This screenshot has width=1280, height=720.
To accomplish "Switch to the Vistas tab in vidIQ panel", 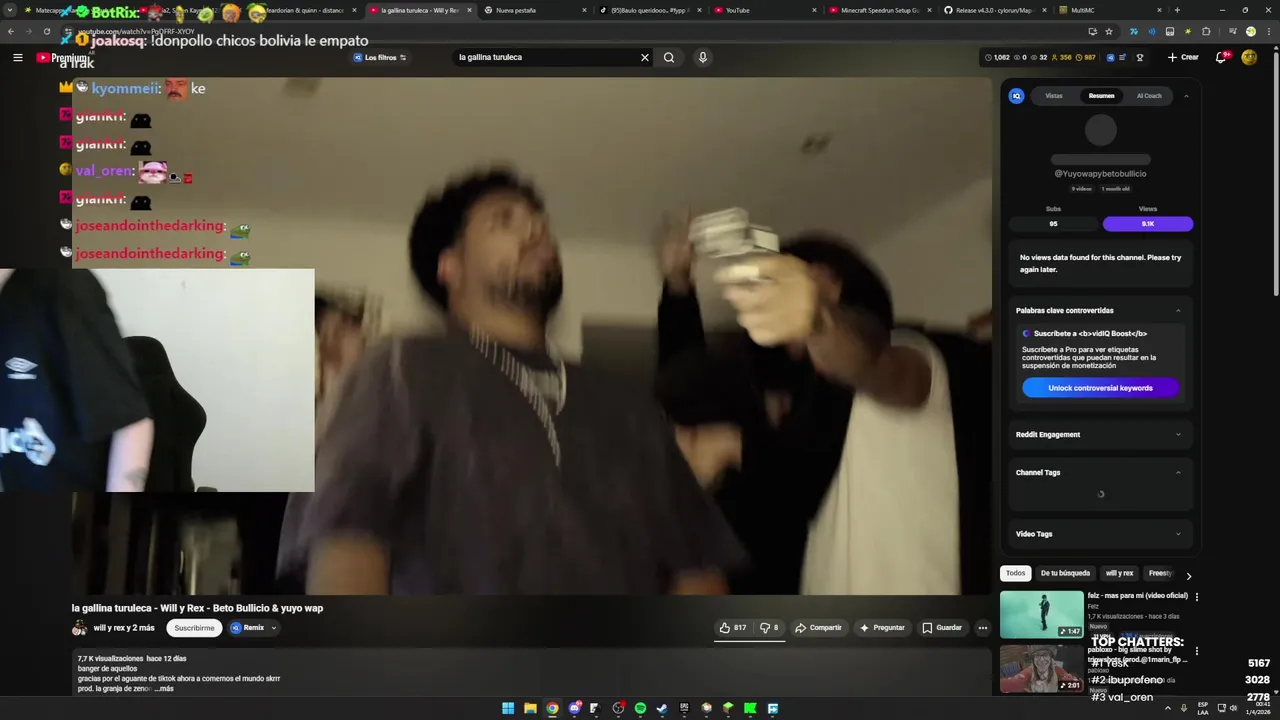I will [1054, 96].
